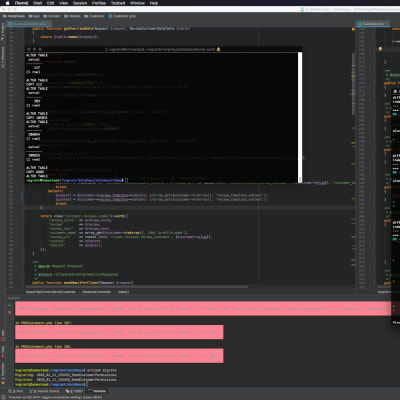Image resolution: width=400 pixels, height=400 pixels.
Task: Click the intention light bulb in right editor
Action: [380, 49]
